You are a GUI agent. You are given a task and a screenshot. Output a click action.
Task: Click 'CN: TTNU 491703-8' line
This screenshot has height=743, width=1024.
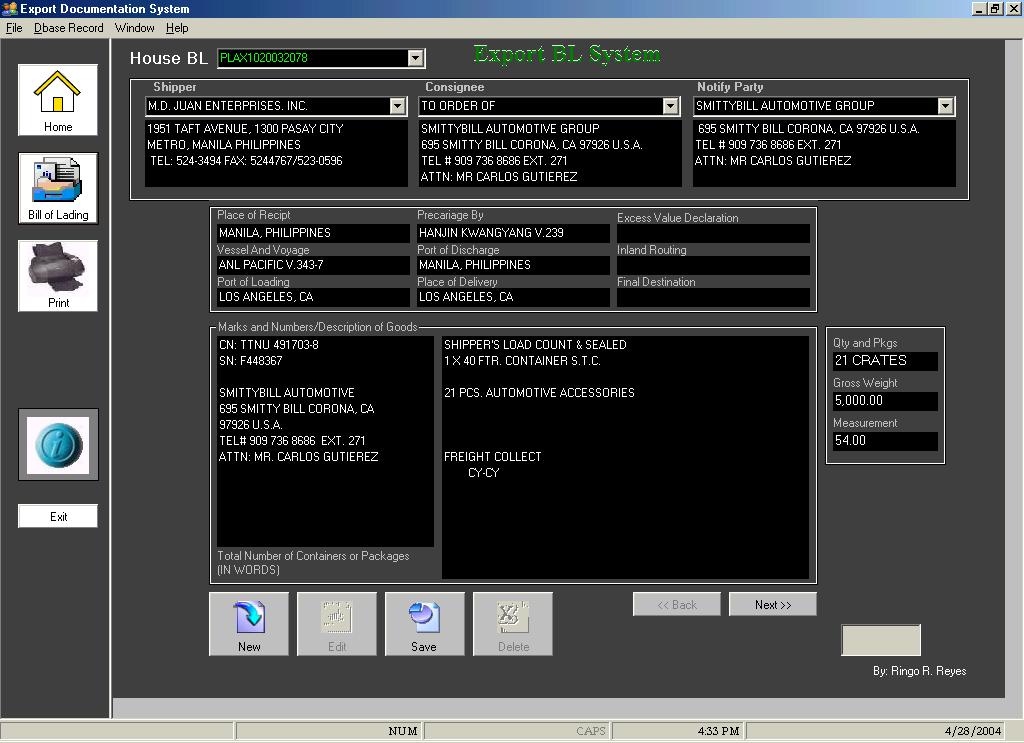tap(268, 345)
